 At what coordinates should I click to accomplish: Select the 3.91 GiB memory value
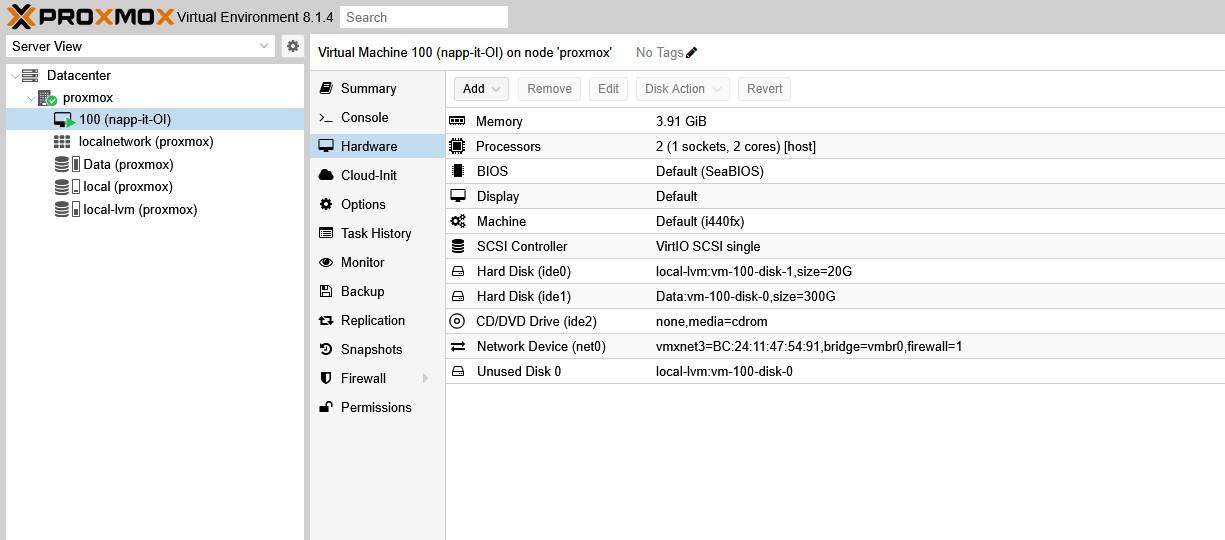(x=681, y=121)
